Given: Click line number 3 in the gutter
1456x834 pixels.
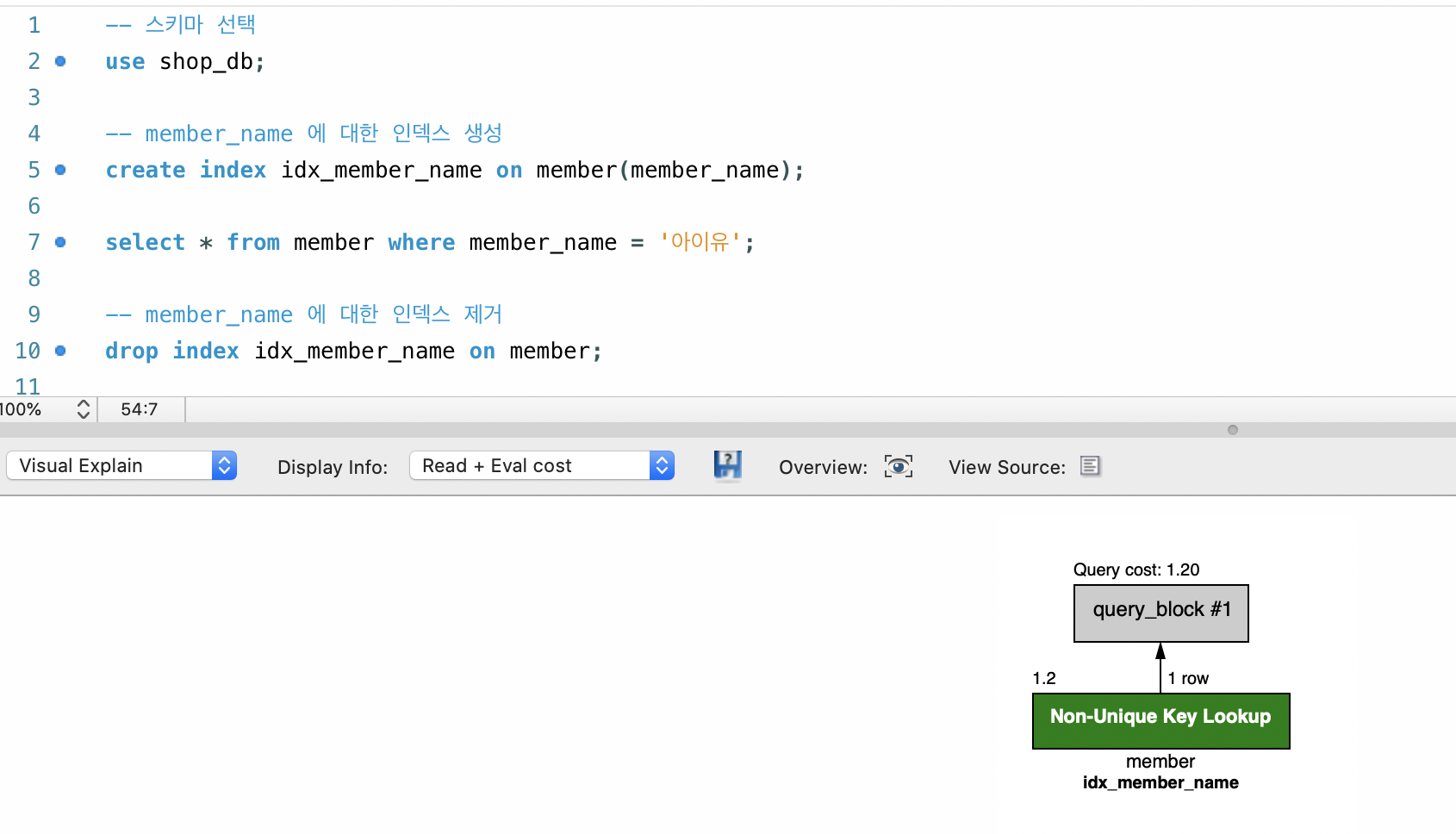Looking at the screenshot, I should [34, 97].
